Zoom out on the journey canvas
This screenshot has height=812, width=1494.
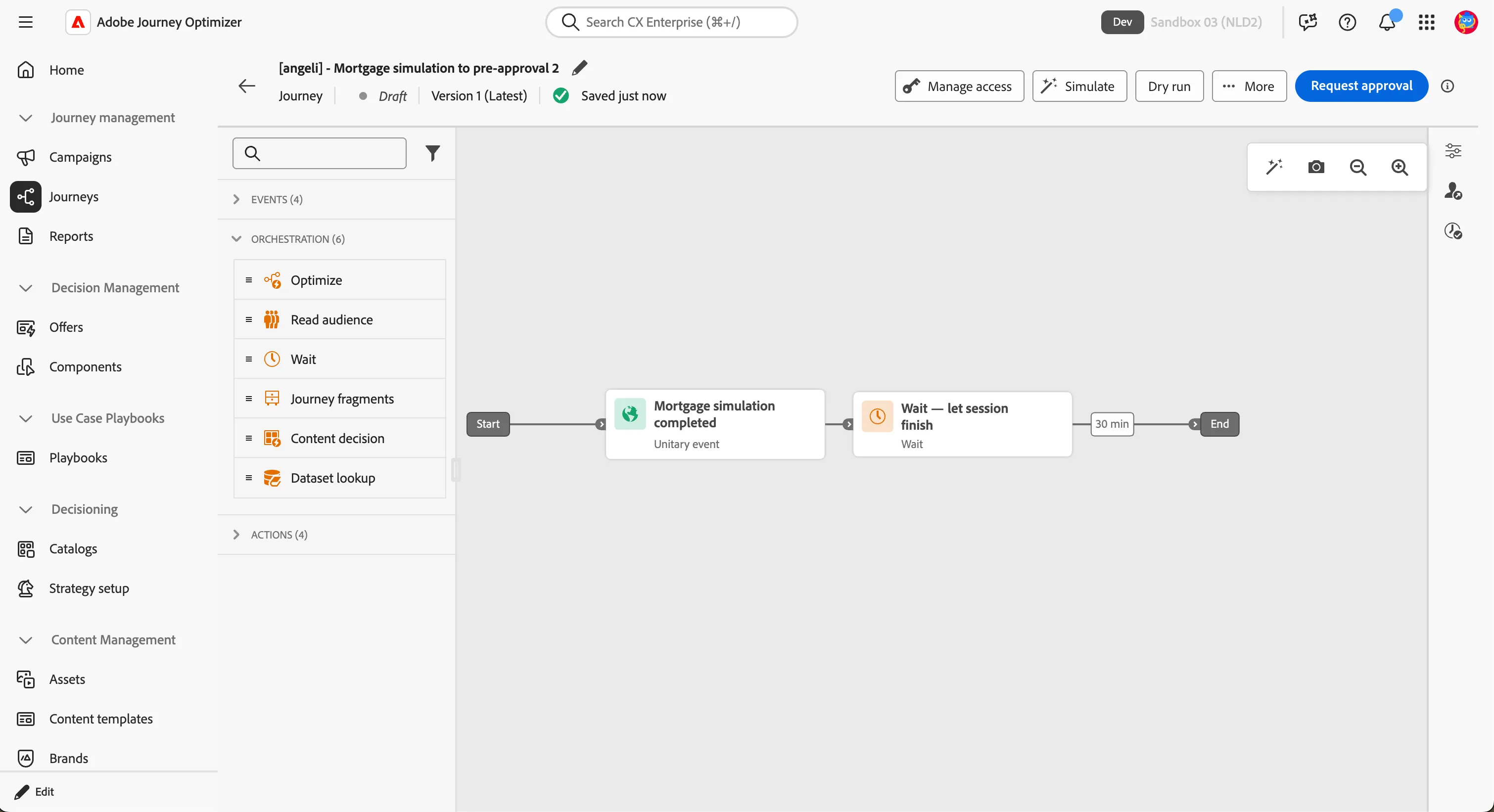click(1357, 167)
